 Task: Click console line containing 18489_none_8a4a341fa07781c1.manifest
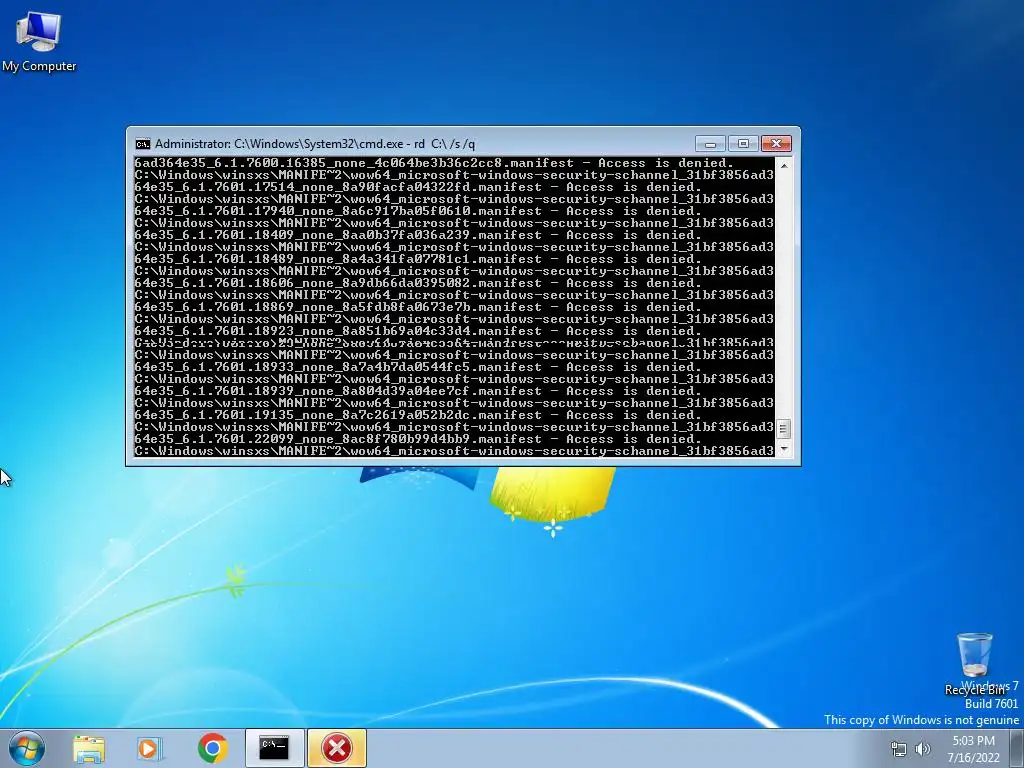pyautogui.click(x=418, y=259)
